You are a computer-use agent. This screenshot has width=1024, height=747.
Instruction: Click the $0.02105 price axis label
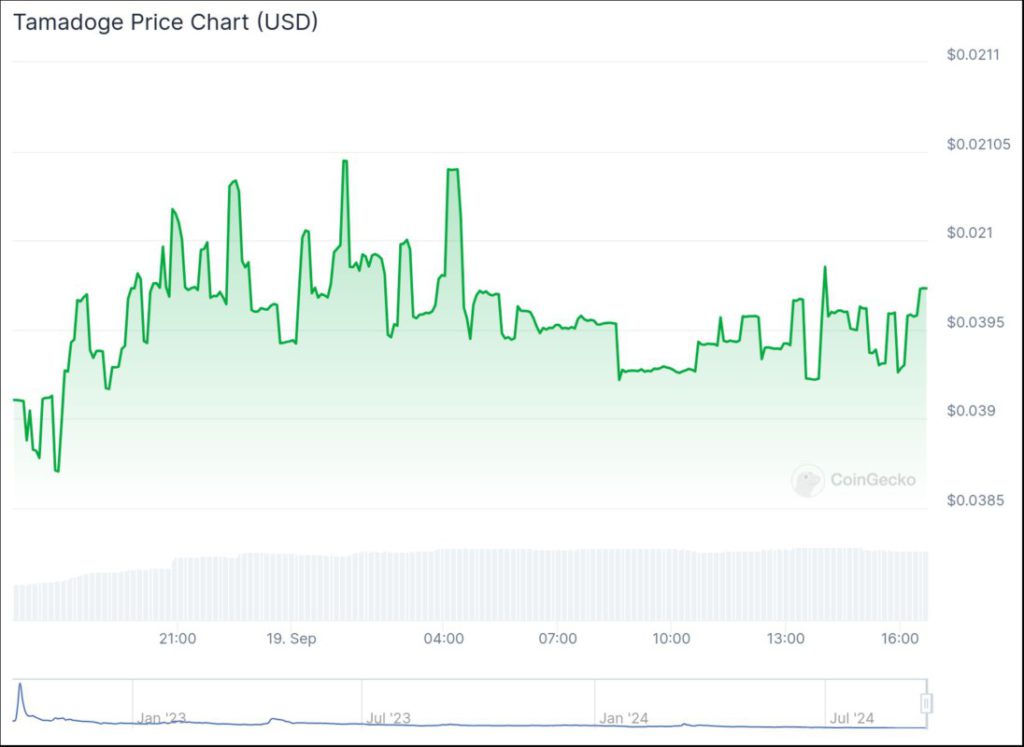click(978, 144)
